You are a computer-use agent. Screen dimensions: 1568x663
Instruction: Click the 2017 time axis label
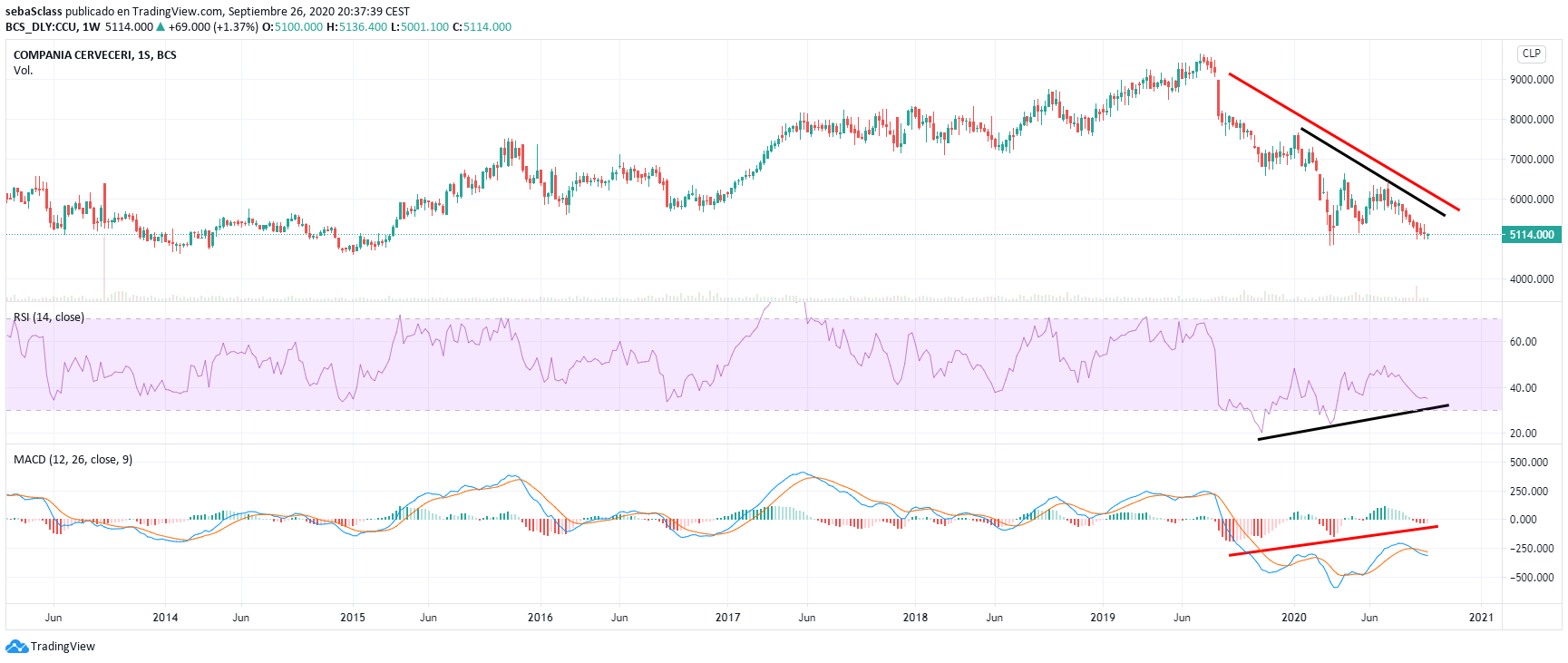[x=728, y=618]
